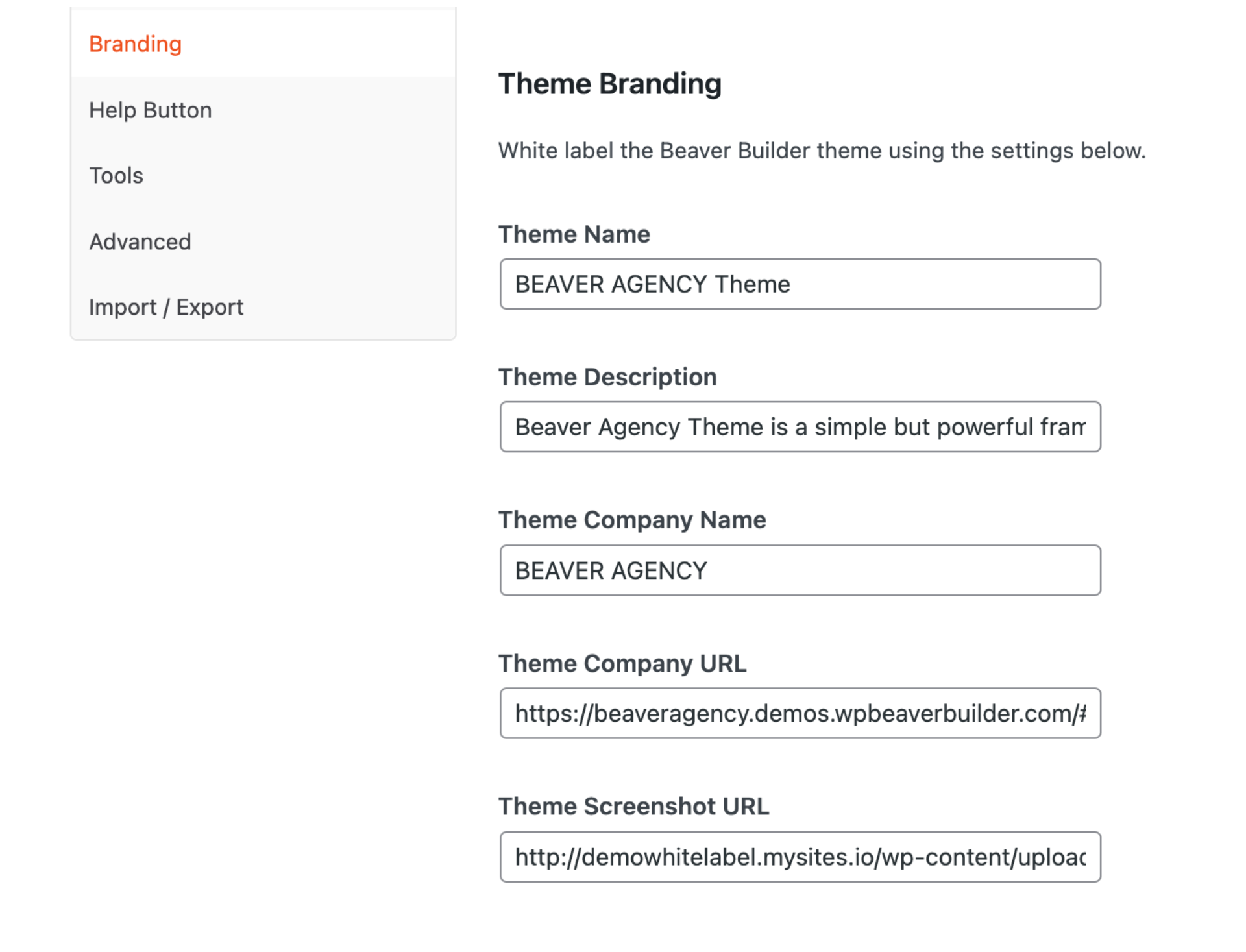The width and height of the screenshot is (1246, 952).
Task: Click into the Theme Screenshot URL field
Action: (800, 857)
